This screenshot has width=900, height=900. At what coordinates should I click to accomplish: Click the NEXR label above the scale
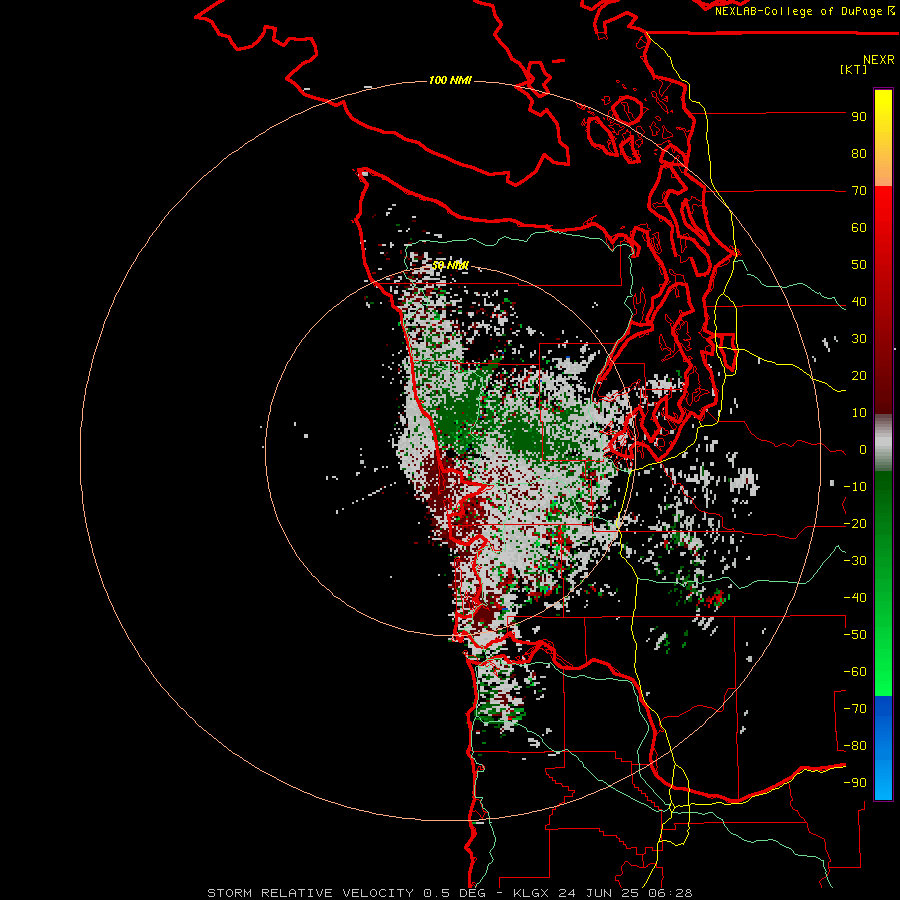[878, 60]
